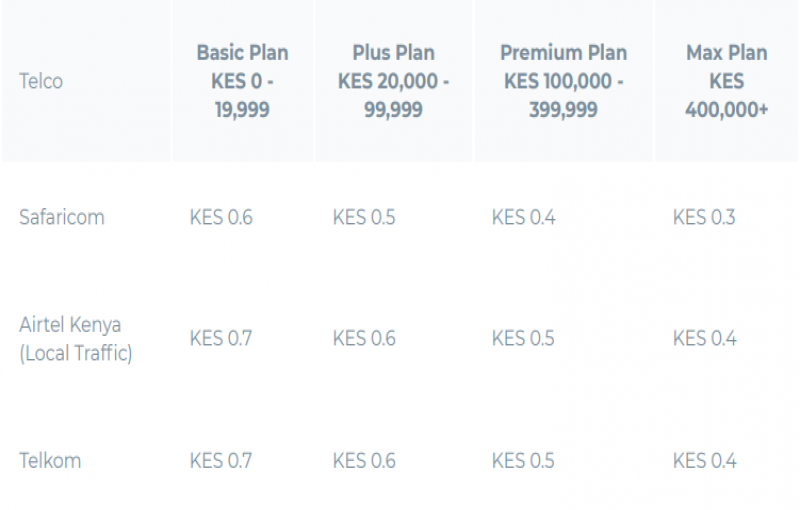Click Airtel Kenya Premium Plan rate KES 0.5

(x=523, y=339)
